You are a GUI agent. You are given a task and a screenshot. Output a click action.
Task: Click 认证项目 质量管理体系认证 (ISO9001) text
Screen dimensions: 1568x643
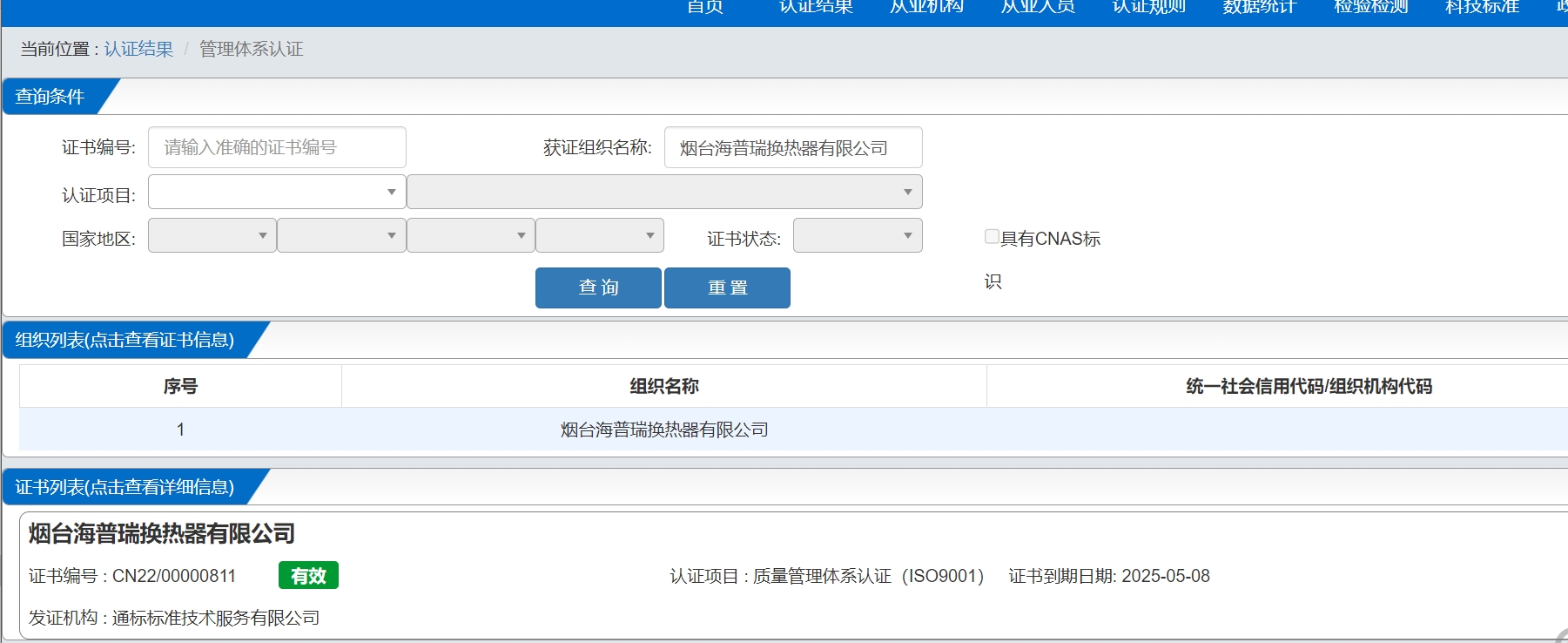(827, 576)
